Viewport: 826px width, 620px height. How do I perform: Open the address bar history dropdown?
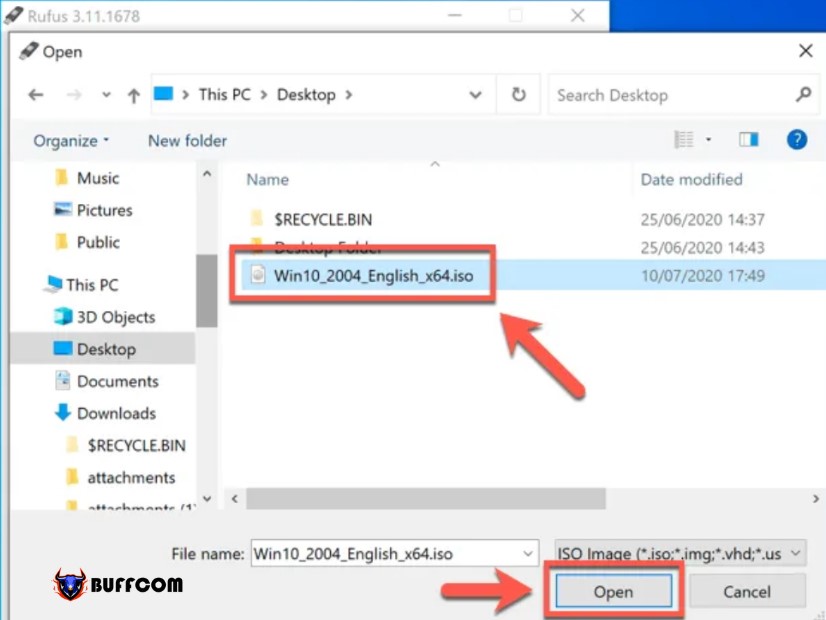click(475, 95)
